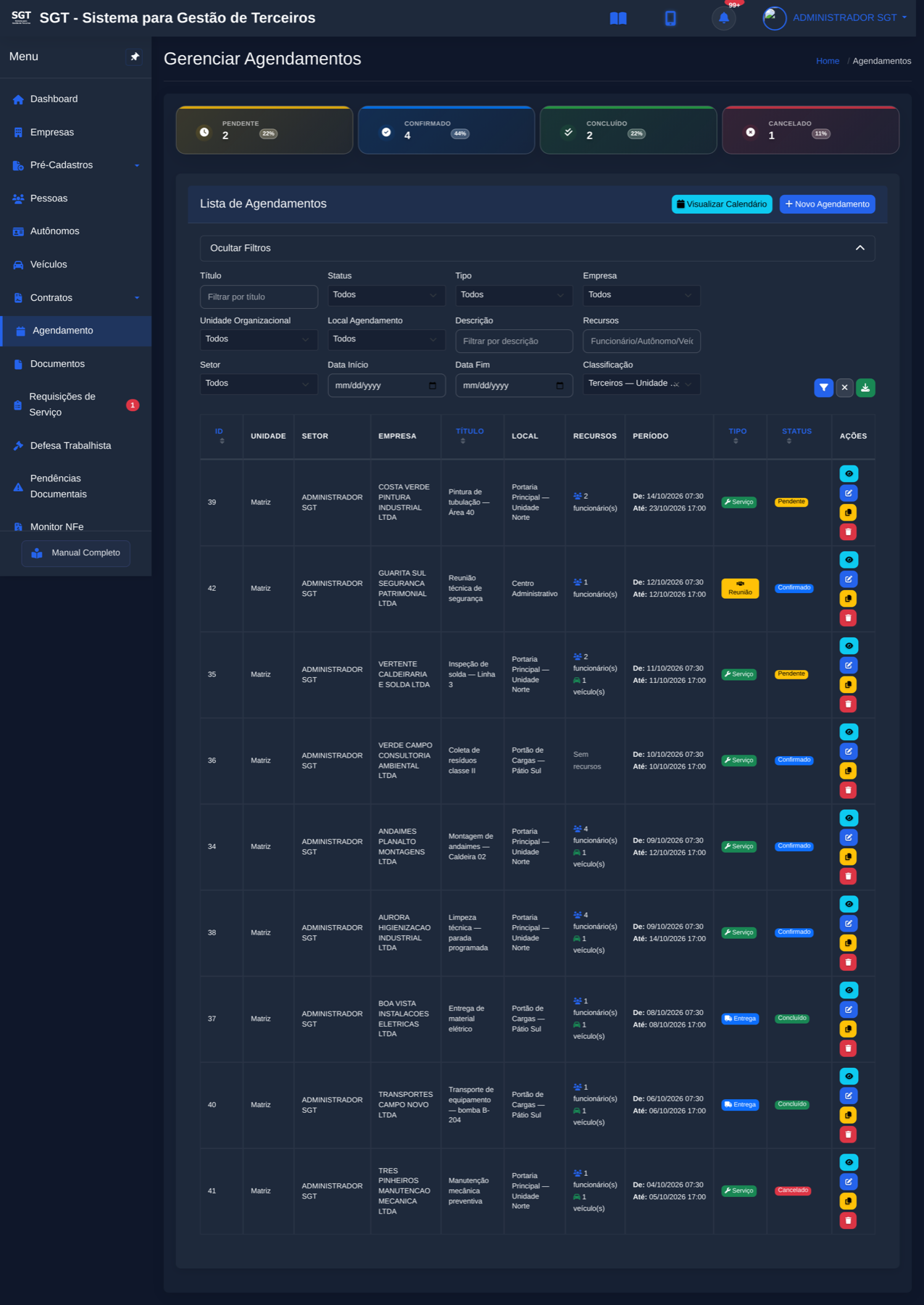The width and height of the screenshot is (924, 1305).
Task: Select the Cancelado summary card
Action: coord(810,130)
